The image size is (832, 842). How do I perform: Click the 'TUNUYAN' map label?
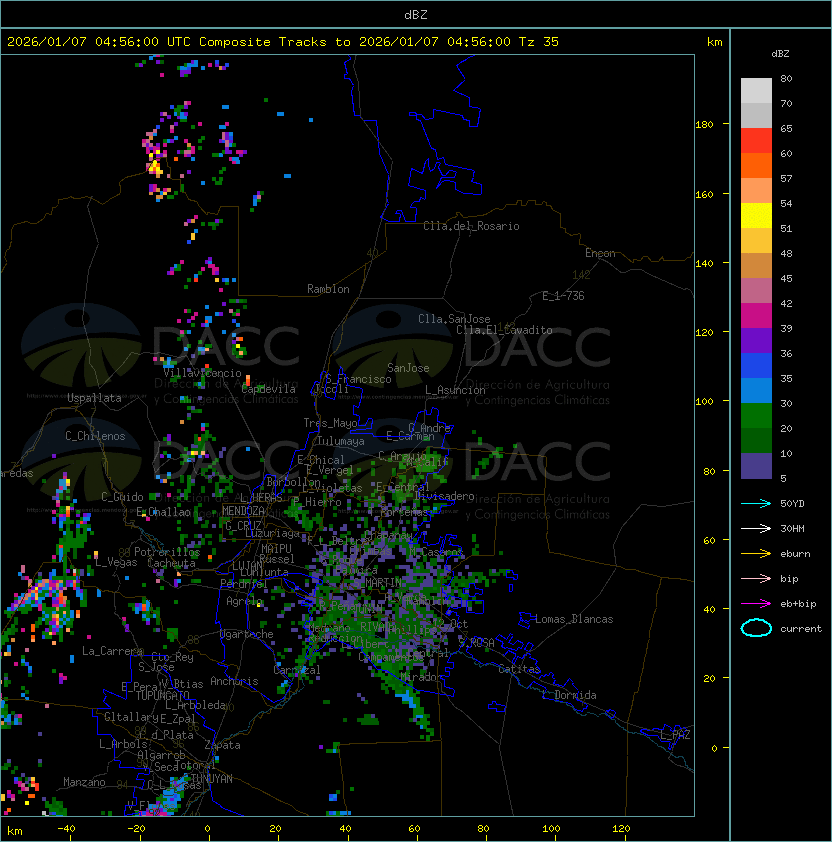(212, 779)
